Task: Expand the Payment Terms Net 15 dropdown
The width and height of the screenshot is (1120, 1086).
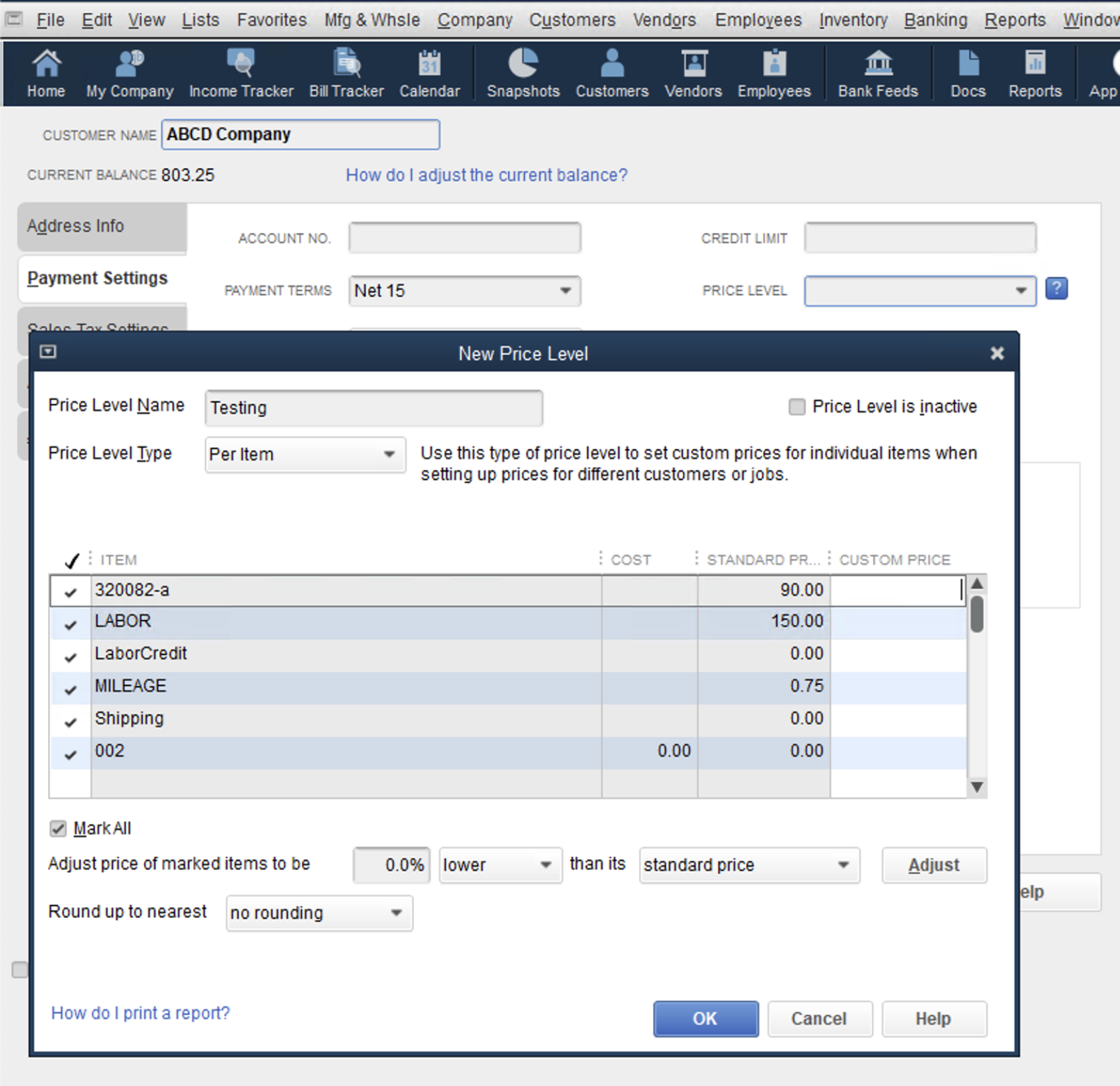Action: coord(565,291)
